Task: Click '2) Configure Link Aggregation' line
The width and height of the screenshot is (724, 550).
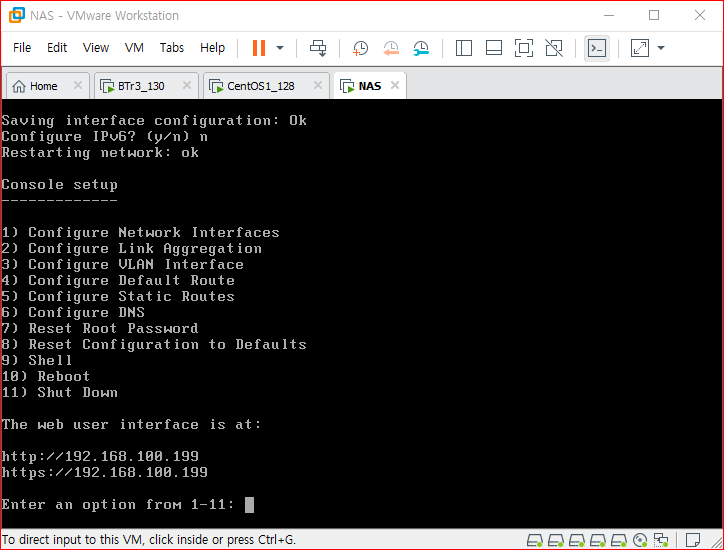Action: pyautogui.click(x=132, y=248)
